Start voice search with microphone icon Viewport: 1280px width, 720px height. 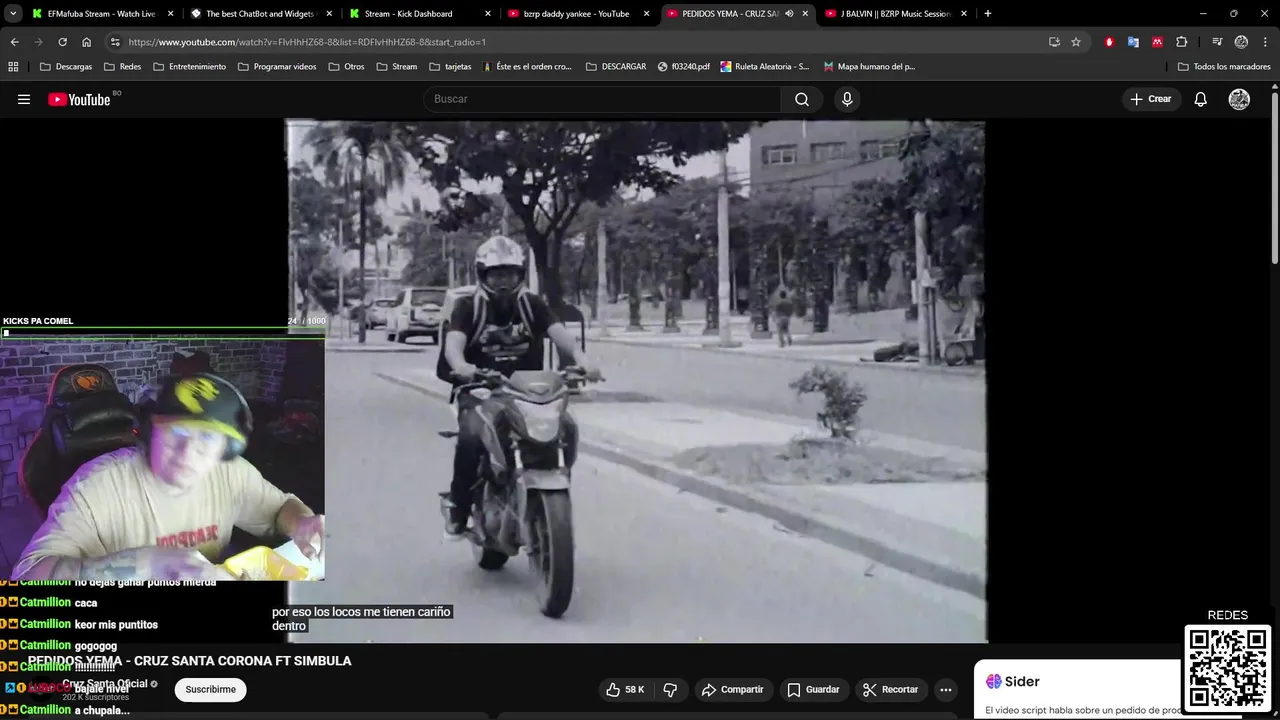click(847, 99)
